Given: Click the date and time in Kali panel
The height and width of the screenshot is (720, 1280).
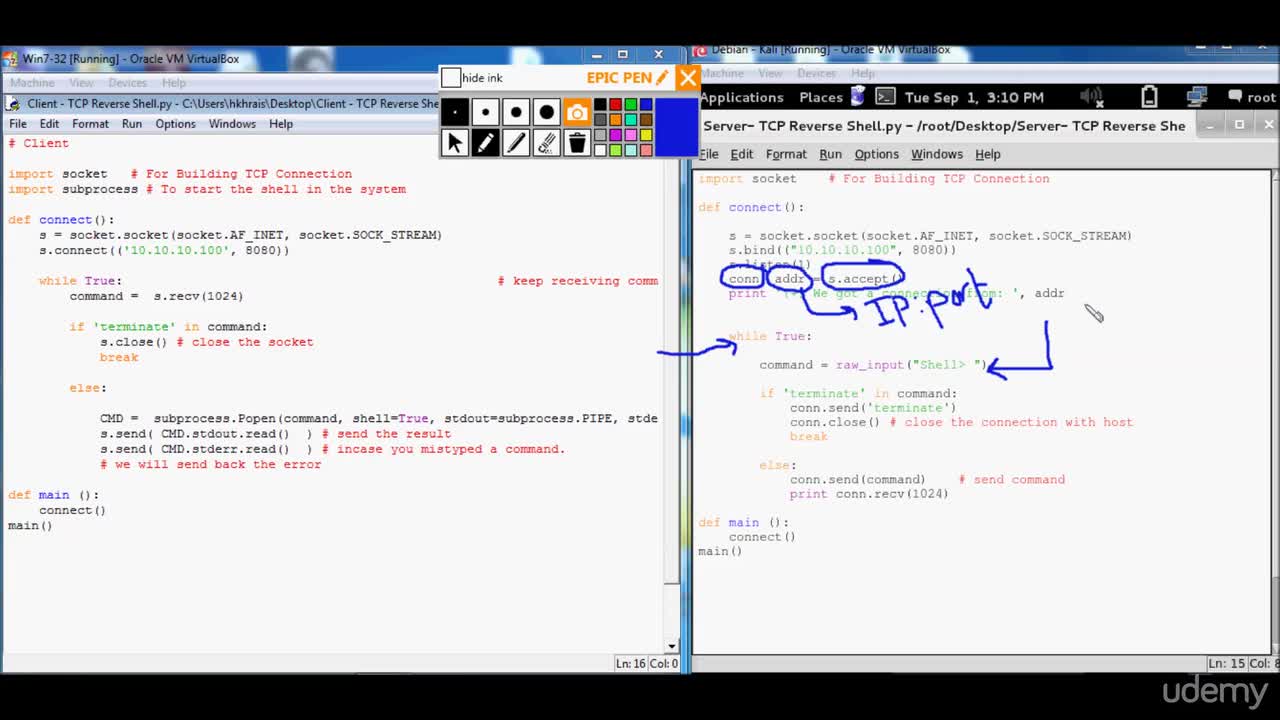Looking at the screenshot, I should click(x=974, y=97).
